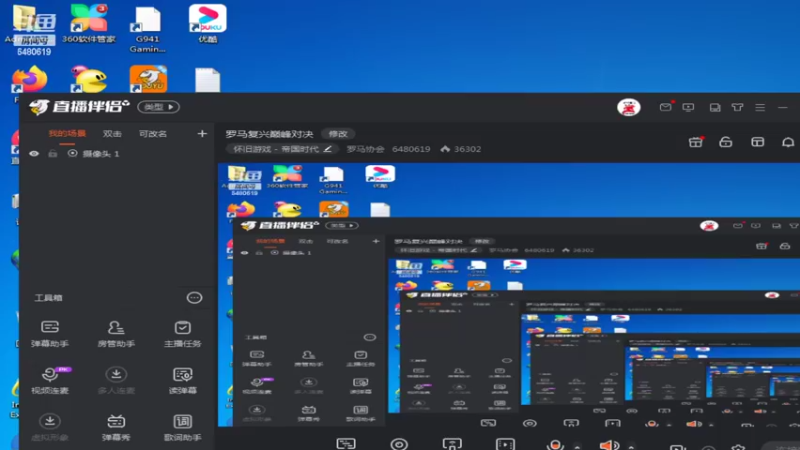
Task: Click the gift box icon with red dot
Action: (695, 142)
